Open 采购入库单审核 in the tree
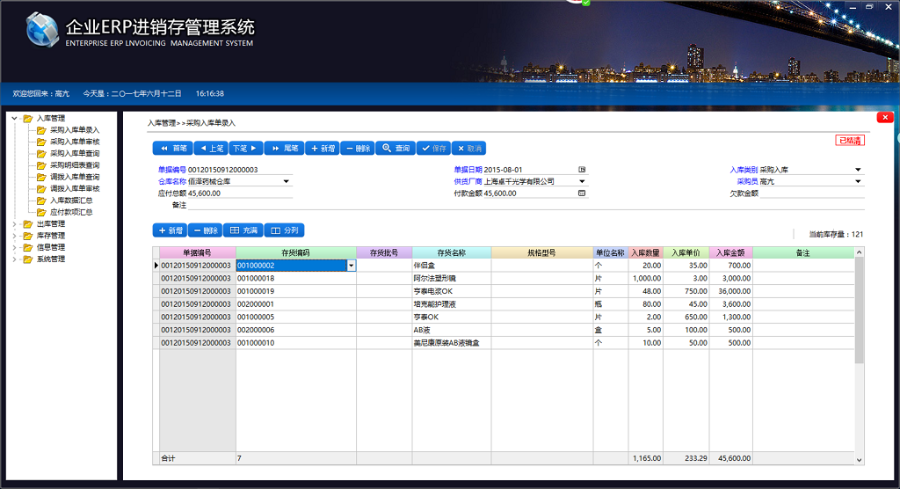Viewport: 900px width, 489px height. coord(75,142)
